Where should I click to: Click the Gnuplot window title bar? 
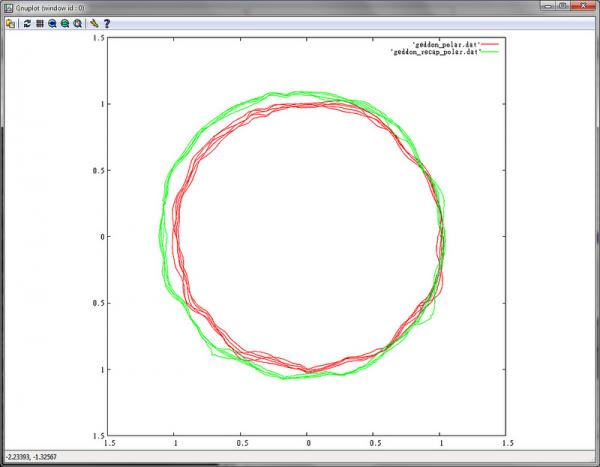pyautogui.click(x=268, y=8)
